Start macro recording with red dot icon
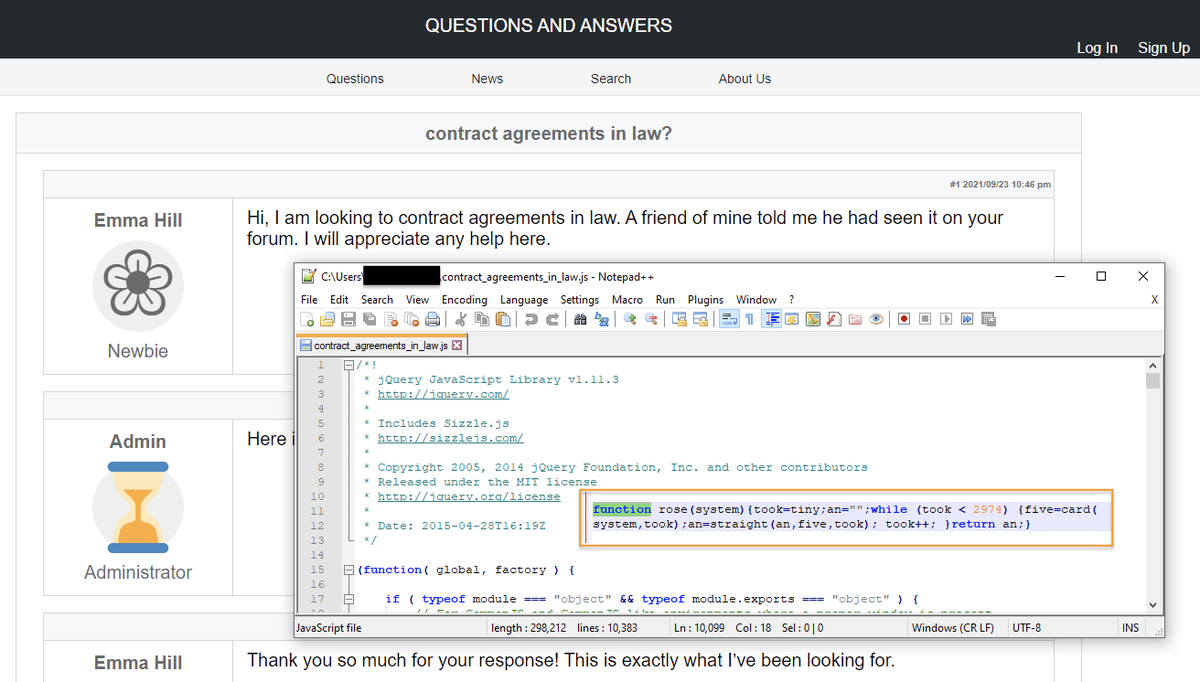The width and height of the screenshot is (1200, 682). pyautogui.click(x=904, y=319)
